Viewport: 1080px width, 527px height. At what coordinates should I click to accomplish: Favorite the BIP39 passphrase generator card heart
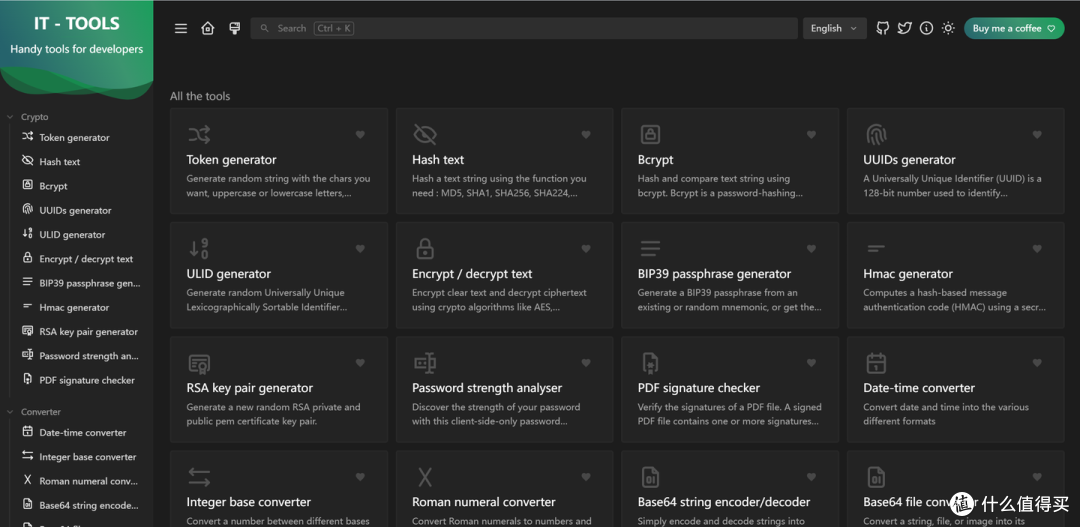[x=811, y=249]
